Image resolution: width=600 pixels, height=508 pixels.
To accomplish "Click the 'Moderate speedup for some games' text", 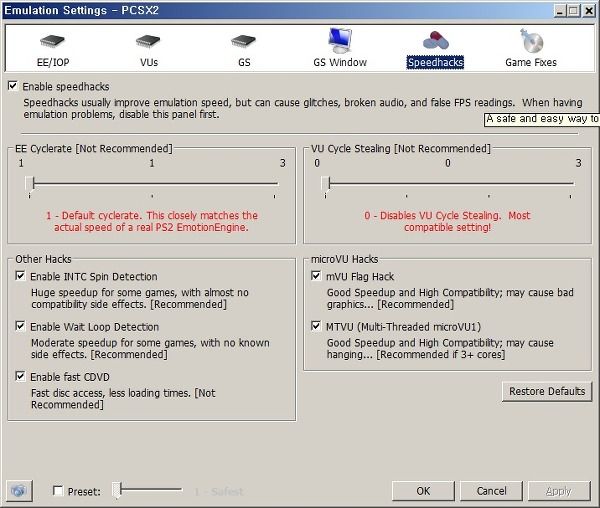I will [150, 348].
